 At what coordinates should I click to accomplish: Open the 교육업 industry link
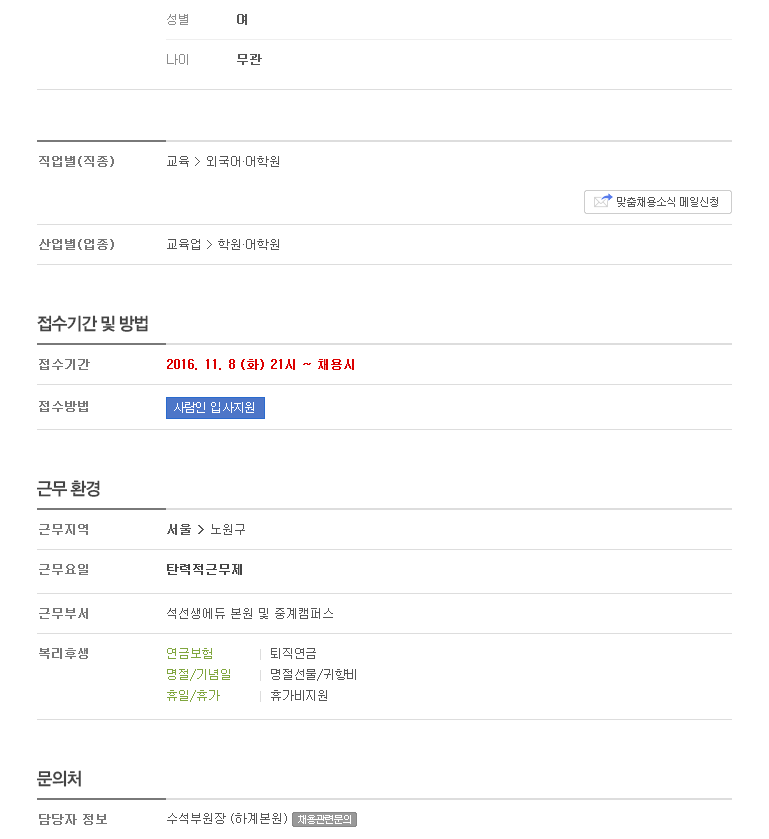pos(184,245)
